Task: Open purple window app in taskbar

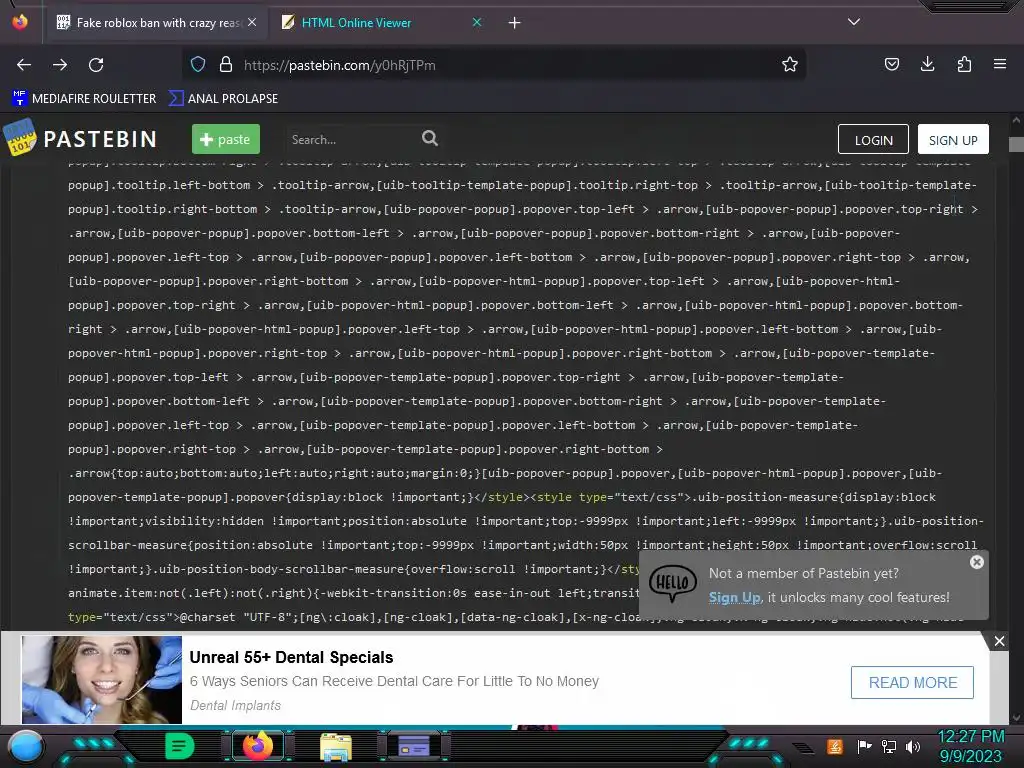Action: coord(414,746)
